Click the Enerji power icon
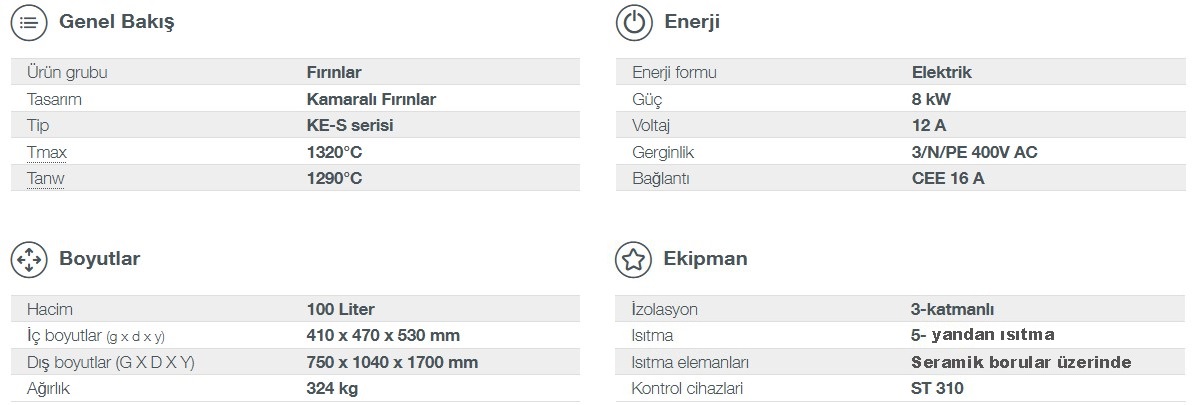This screenshot has height=405, width=1193. pos(634,22)
